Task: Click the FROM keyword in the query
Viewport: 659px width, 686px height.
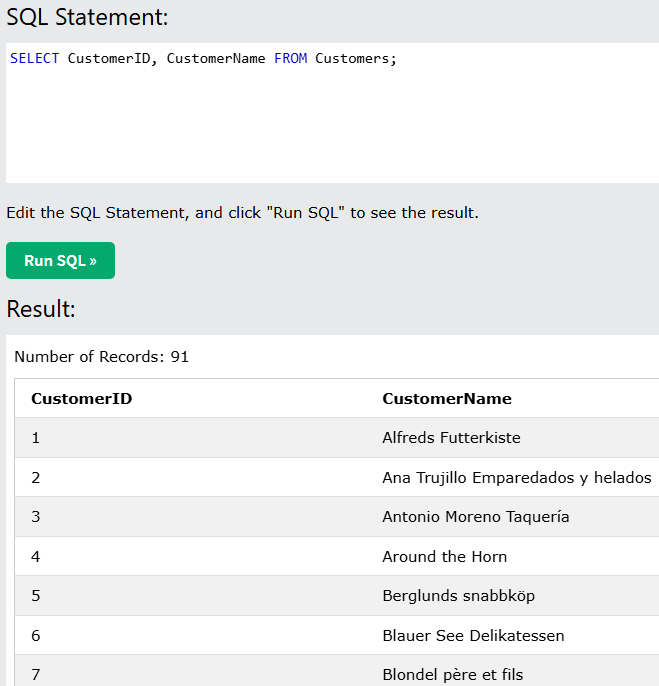Action: [290, 59]
